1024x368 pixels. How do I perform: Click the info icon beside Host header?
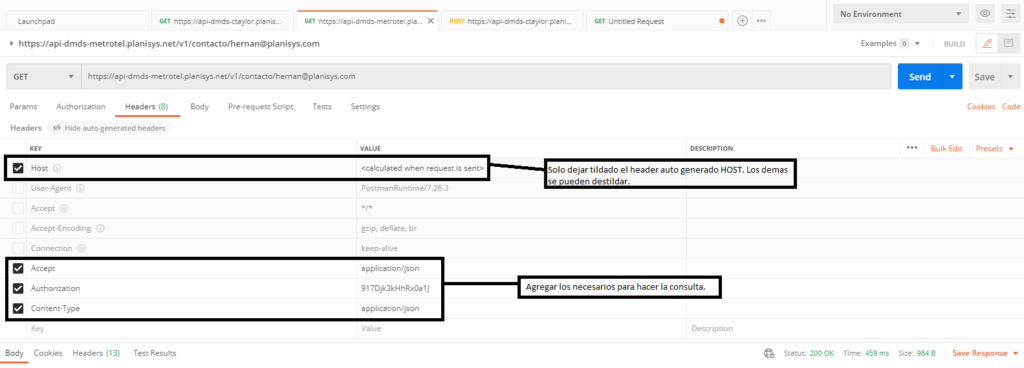click(57, 168)
